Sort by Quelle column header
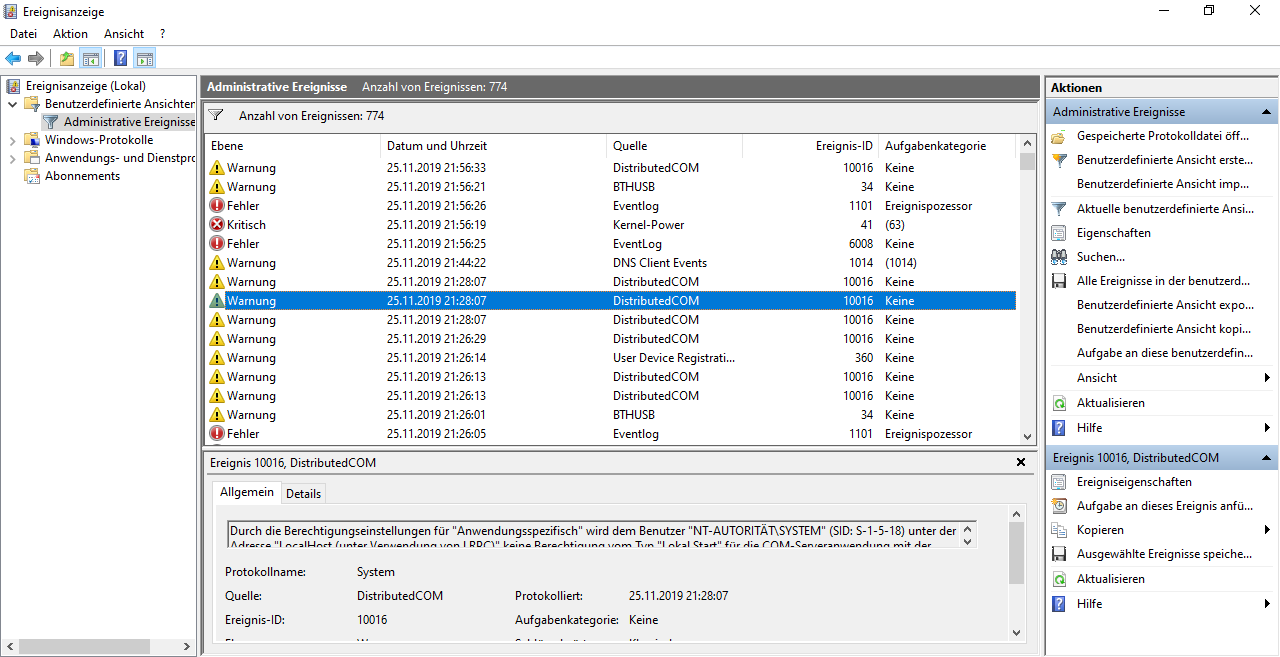 click(x=675, y=146)
